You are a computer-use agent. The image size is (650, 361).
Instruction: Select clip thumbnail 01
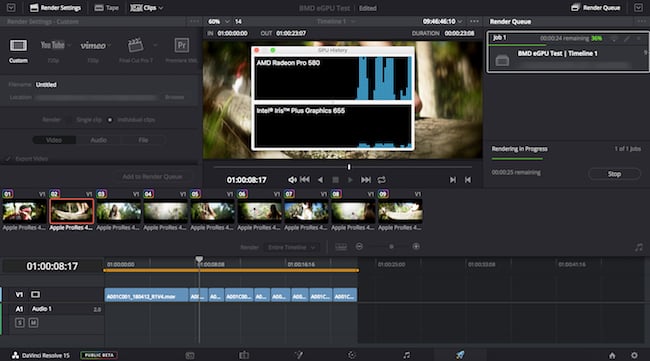(x=24, y=211)
